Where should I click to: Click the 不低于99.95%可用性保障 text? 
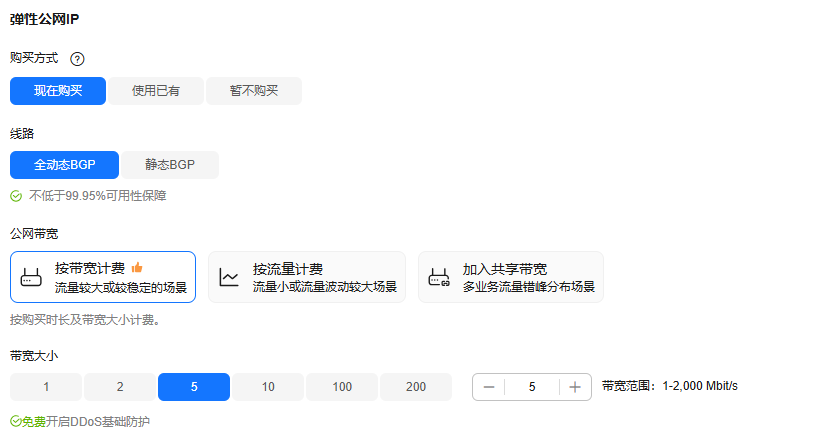(x=98, y=196)
